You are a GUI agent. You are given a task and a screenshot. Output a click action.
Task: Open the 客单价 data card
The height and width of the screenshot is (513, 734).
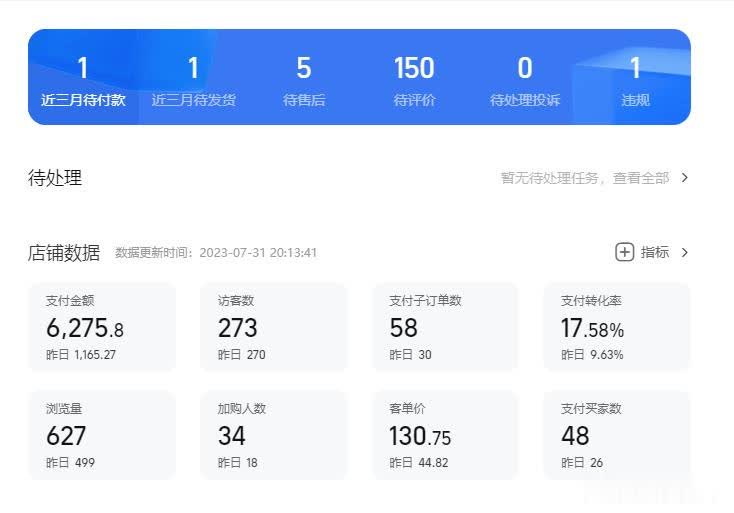pos(445,435)
